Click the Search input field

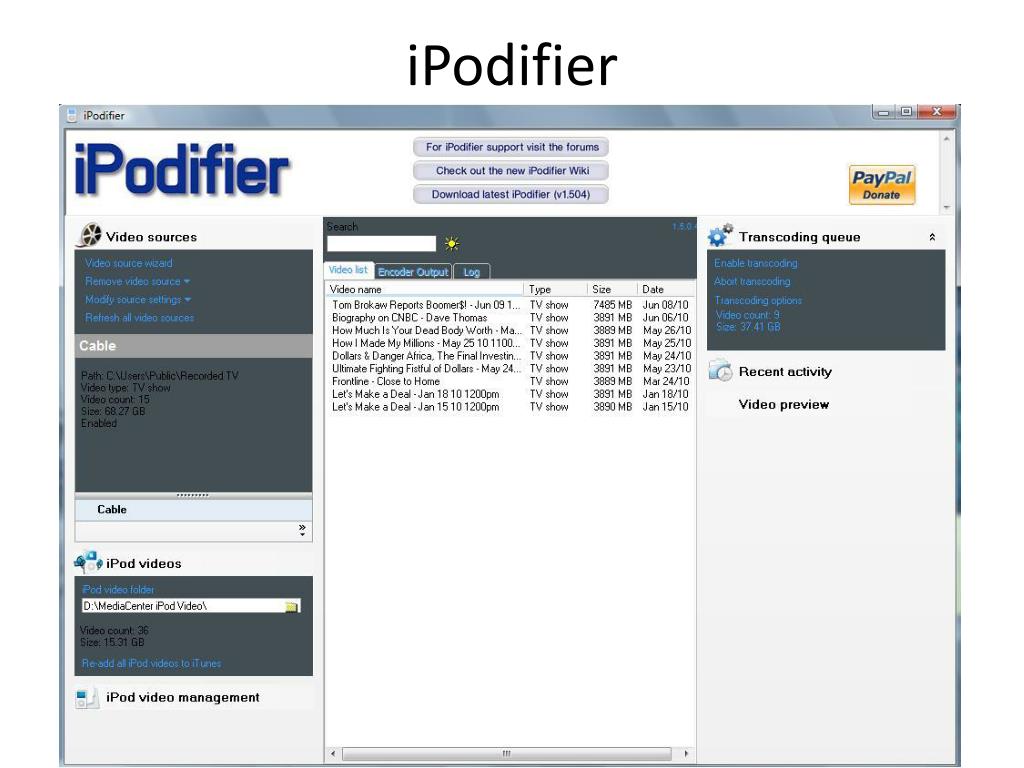click(x=381, y=244)
